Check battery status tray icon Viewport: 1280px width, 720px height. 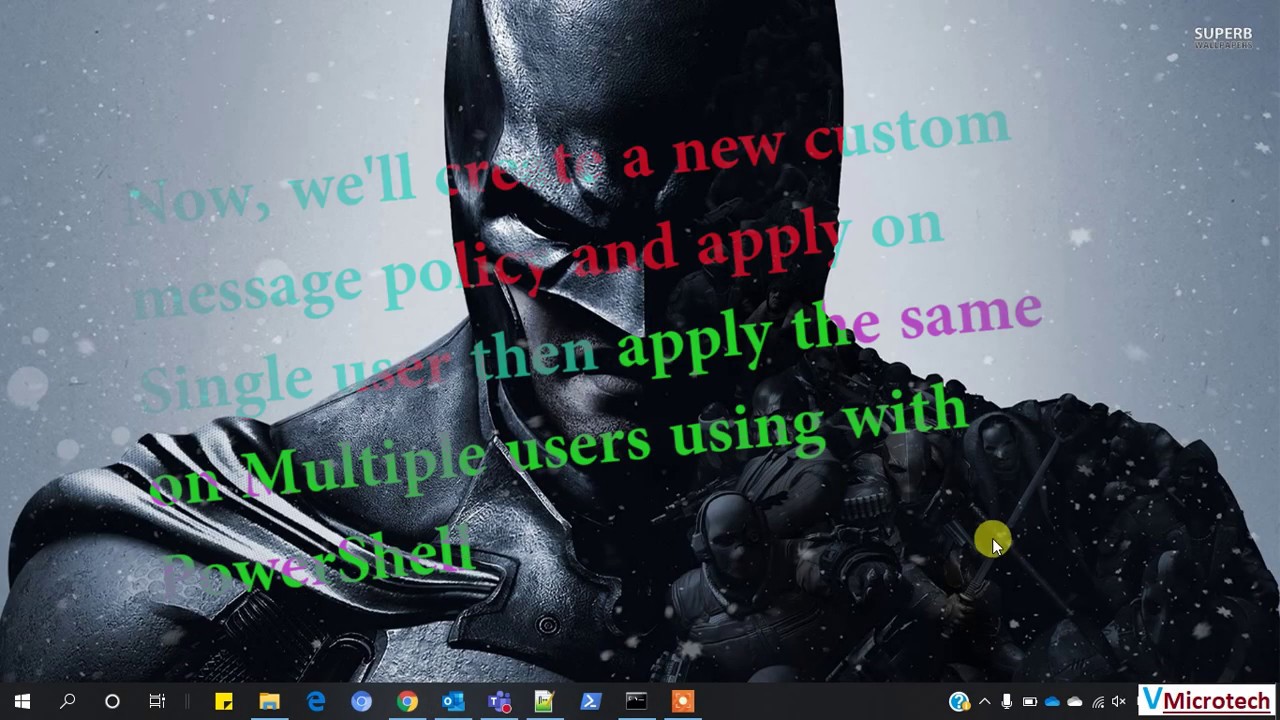1030,702
